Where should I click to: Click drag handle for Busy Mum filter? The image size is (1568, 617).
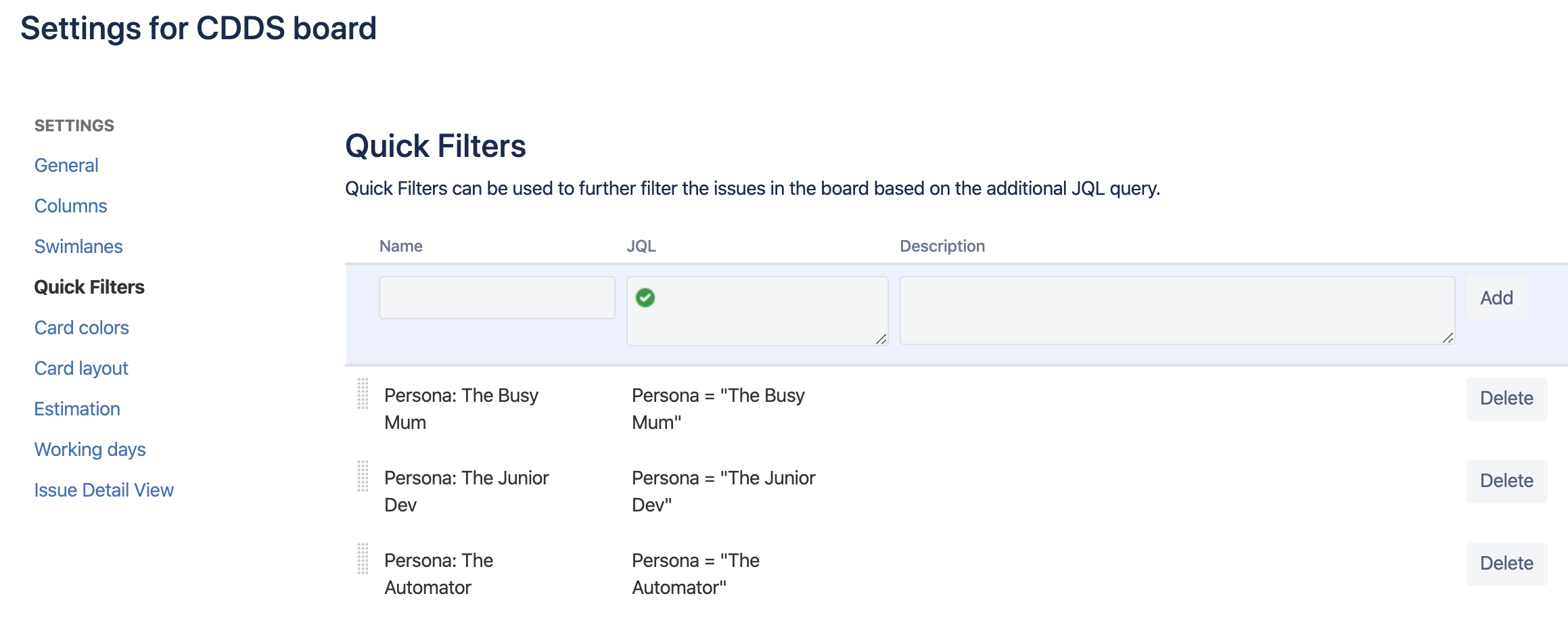[x=363, y=394]
